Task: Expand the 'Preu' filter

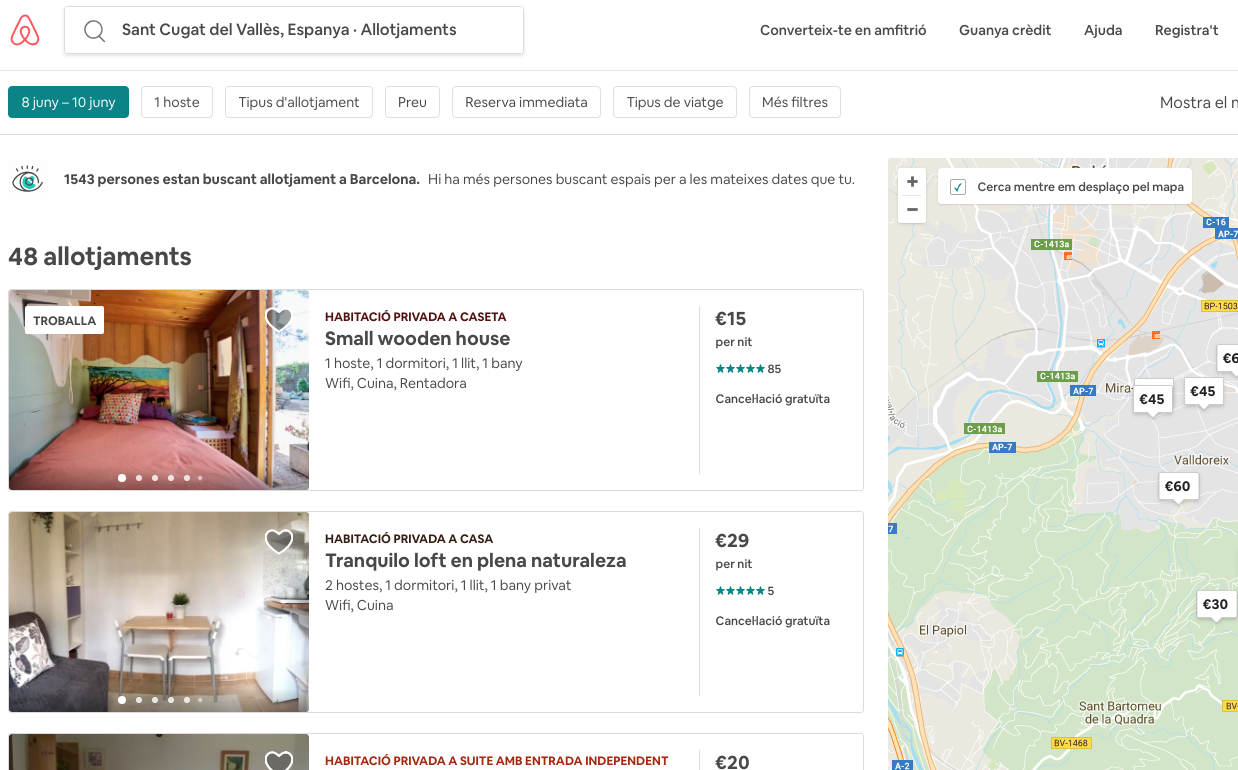Action: tap(412, 101)
